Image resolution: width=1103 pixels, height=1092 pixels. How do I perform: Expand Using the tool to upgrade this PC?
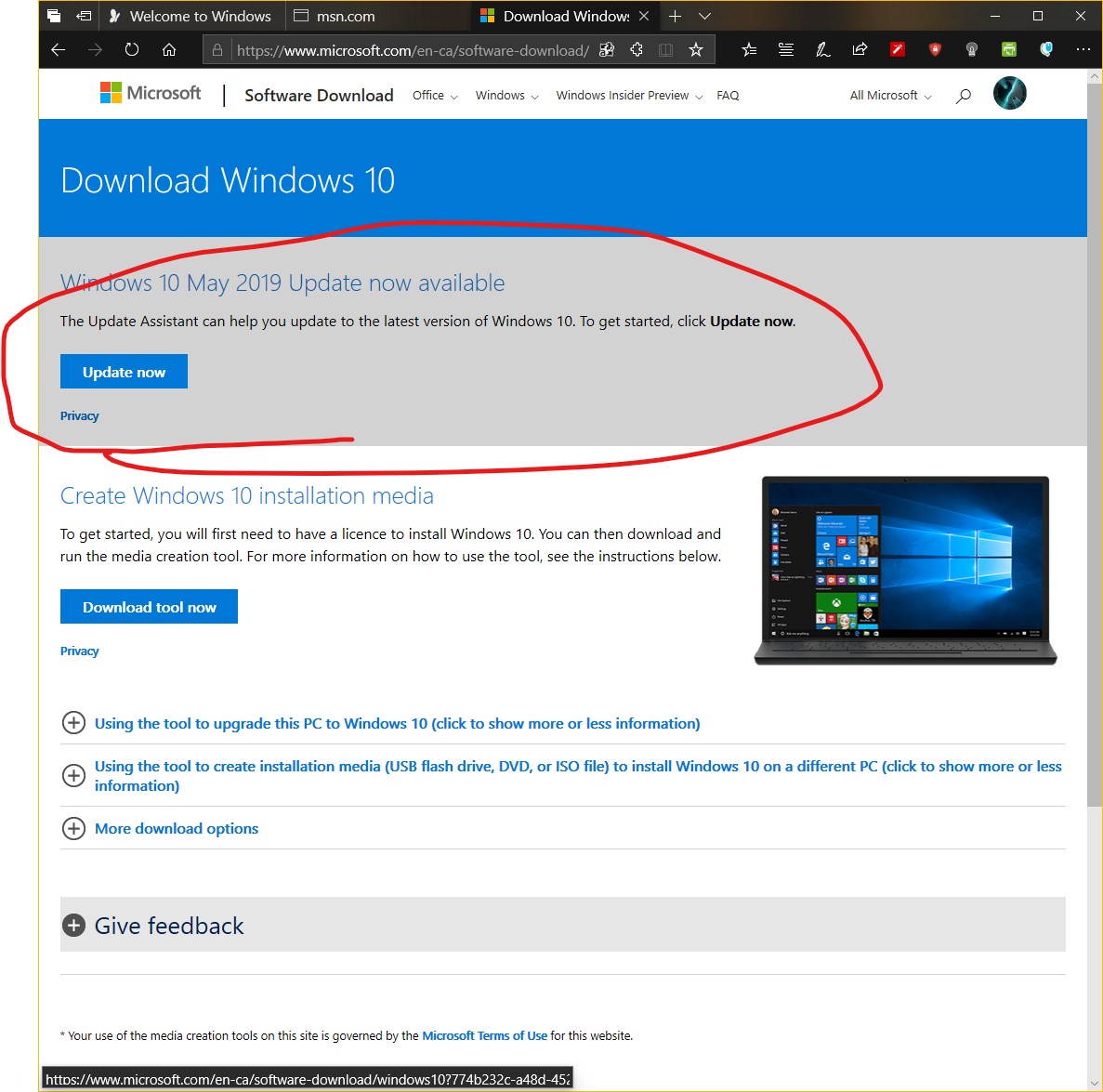click(x=397, y=723)
